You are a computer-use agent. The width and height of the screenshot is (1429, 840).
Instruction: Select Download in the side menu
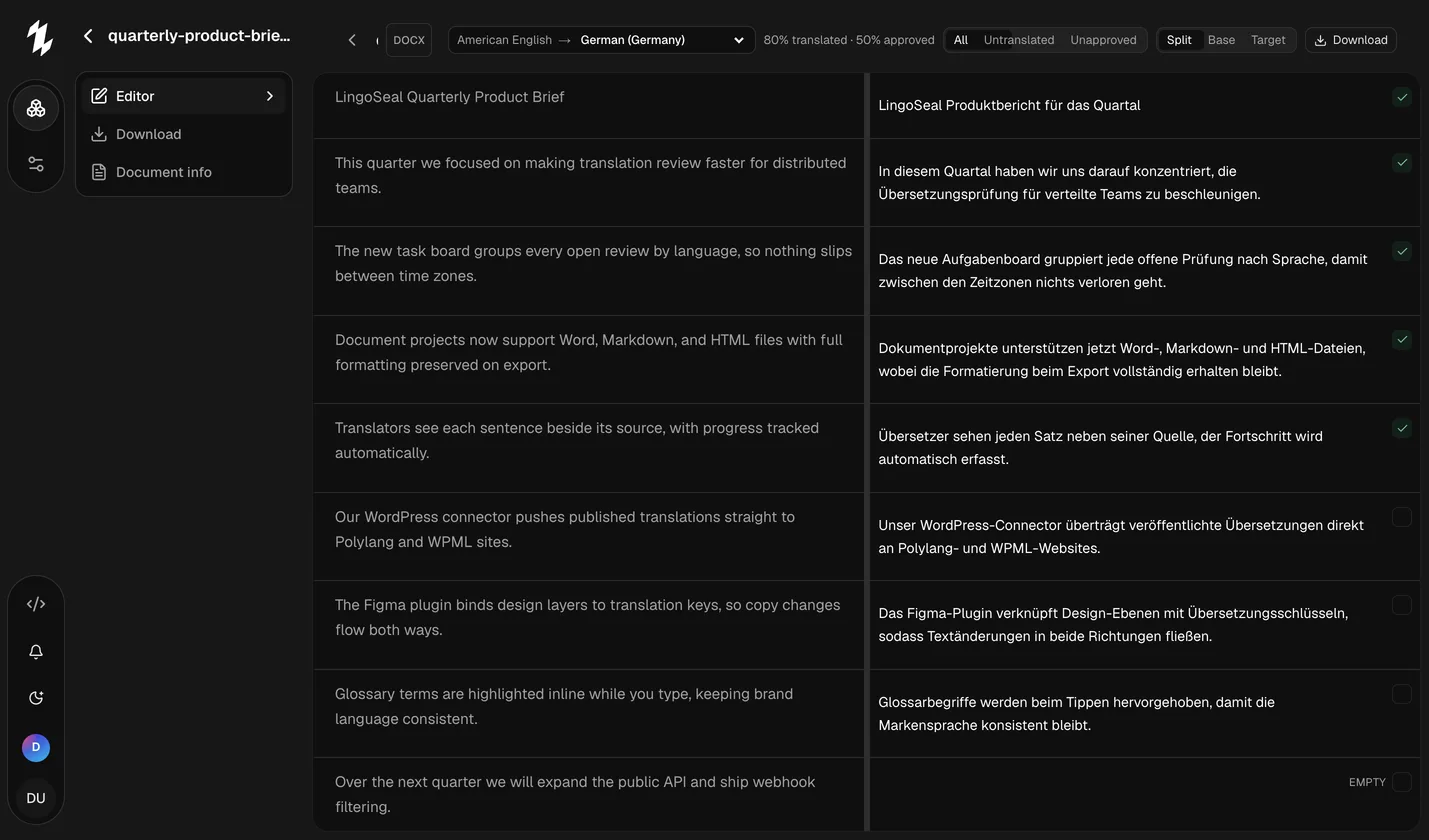tap(184, 134)
